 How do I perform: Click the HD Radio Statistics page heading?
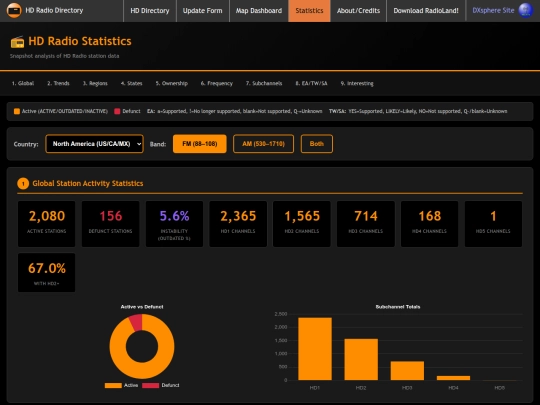point(80,41)
